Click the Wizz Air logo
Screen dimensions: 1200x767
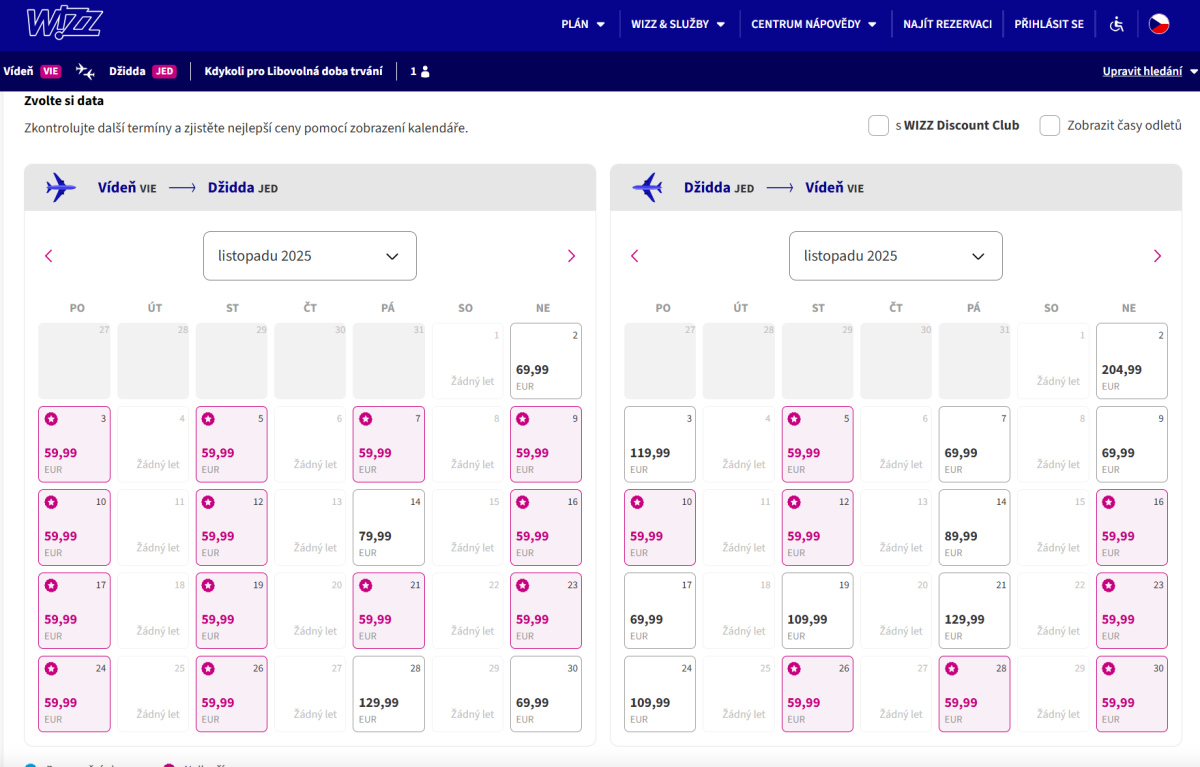click(64, 23)
